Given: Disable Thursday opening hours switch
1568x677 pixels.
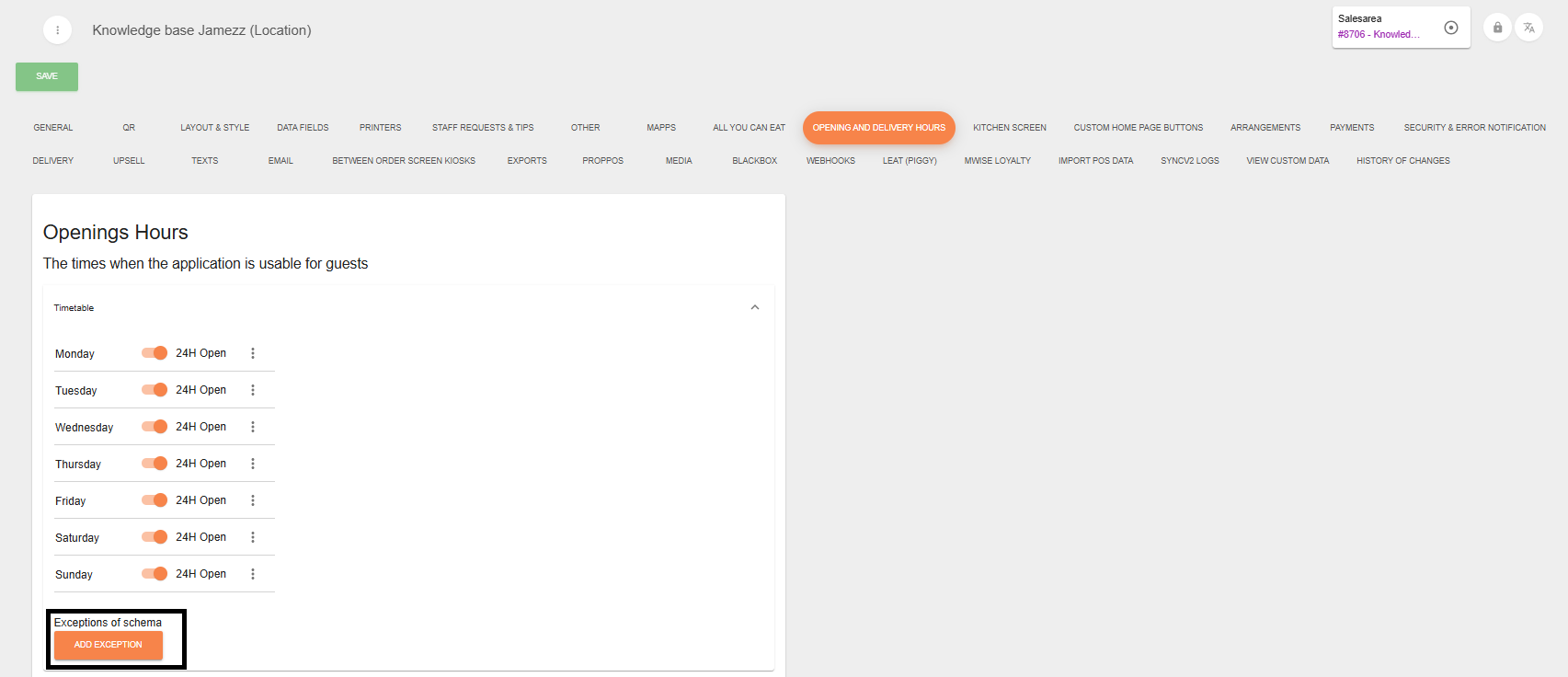Looking at the screenshot, I should point(155,464).
